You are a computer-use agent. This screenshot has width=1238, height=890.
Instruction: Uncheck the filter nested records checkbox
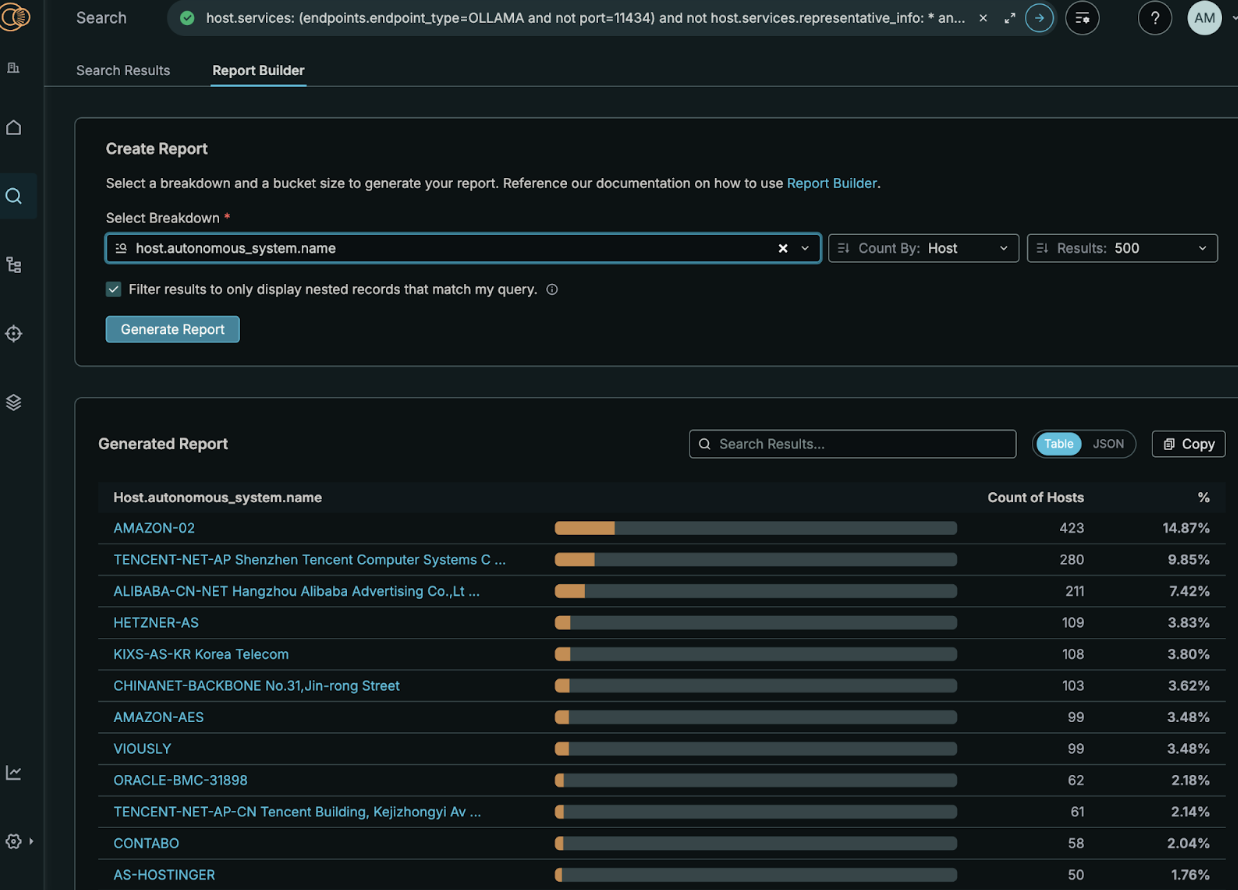point(113,289)
